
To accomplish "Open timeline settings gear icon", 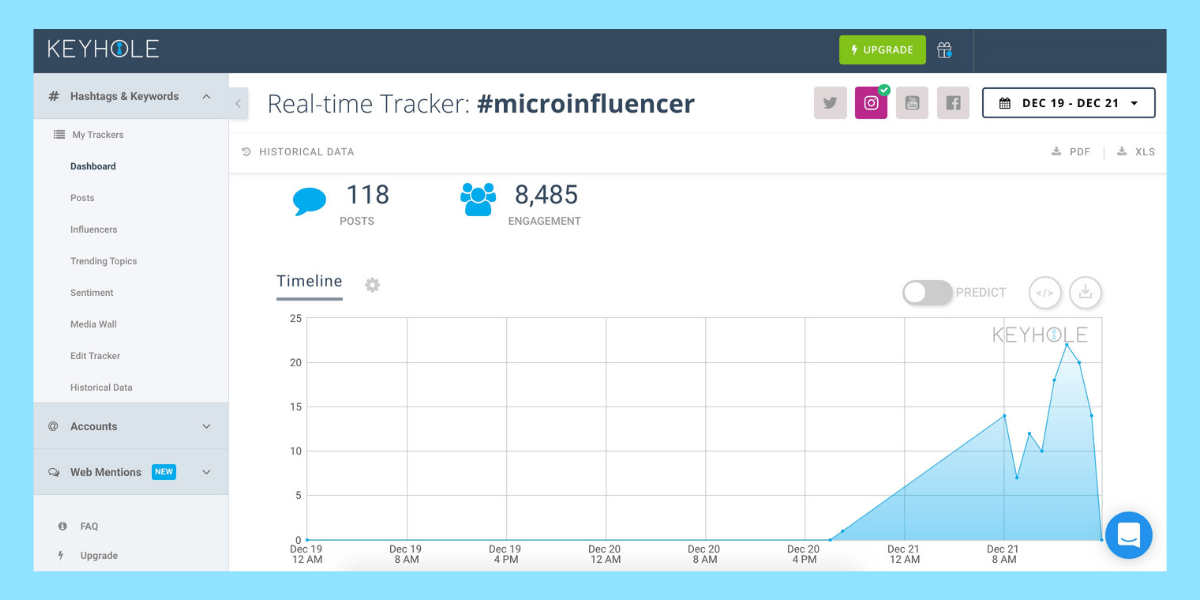I will pyautogui.click(x=372, y=285).
